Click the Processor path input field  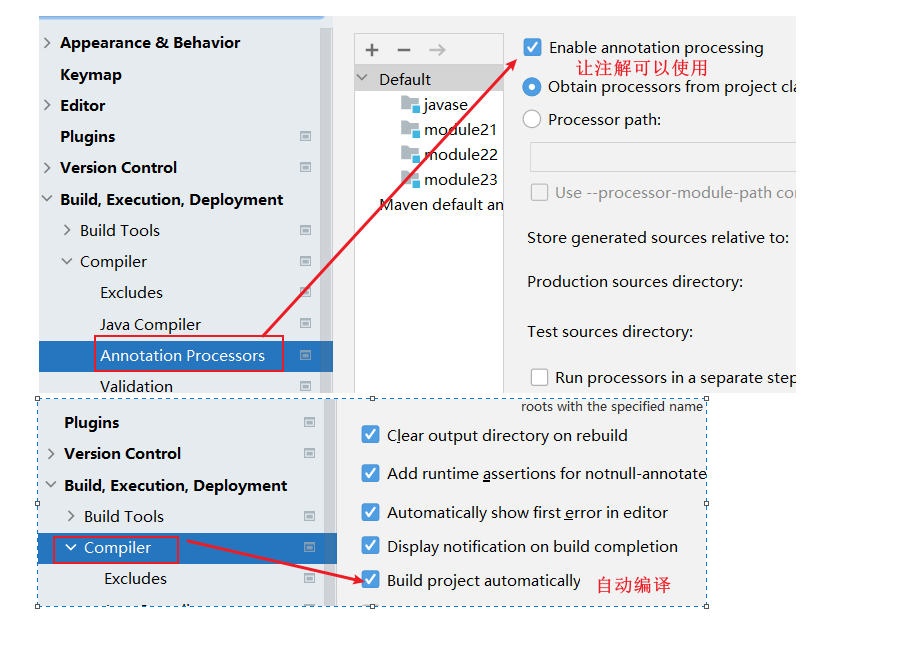662,157
